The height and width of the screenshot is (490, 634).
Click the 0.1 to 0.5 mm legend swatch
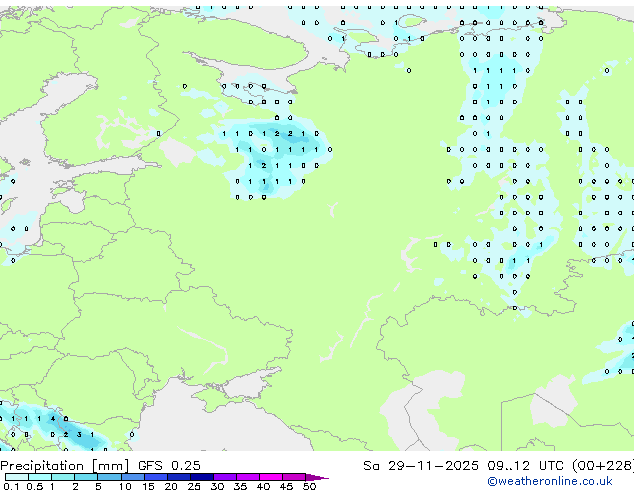click(x=17, y=477)
